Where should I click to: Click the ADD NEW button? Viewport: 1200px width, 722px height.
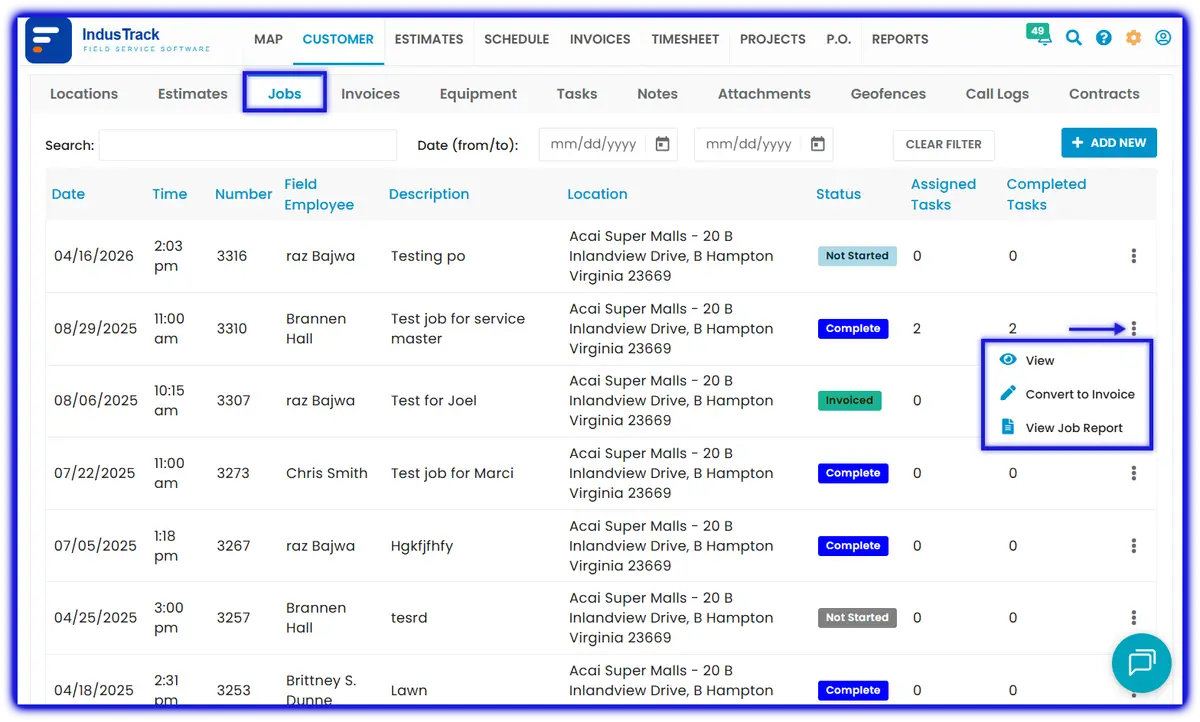[1109, 143]
